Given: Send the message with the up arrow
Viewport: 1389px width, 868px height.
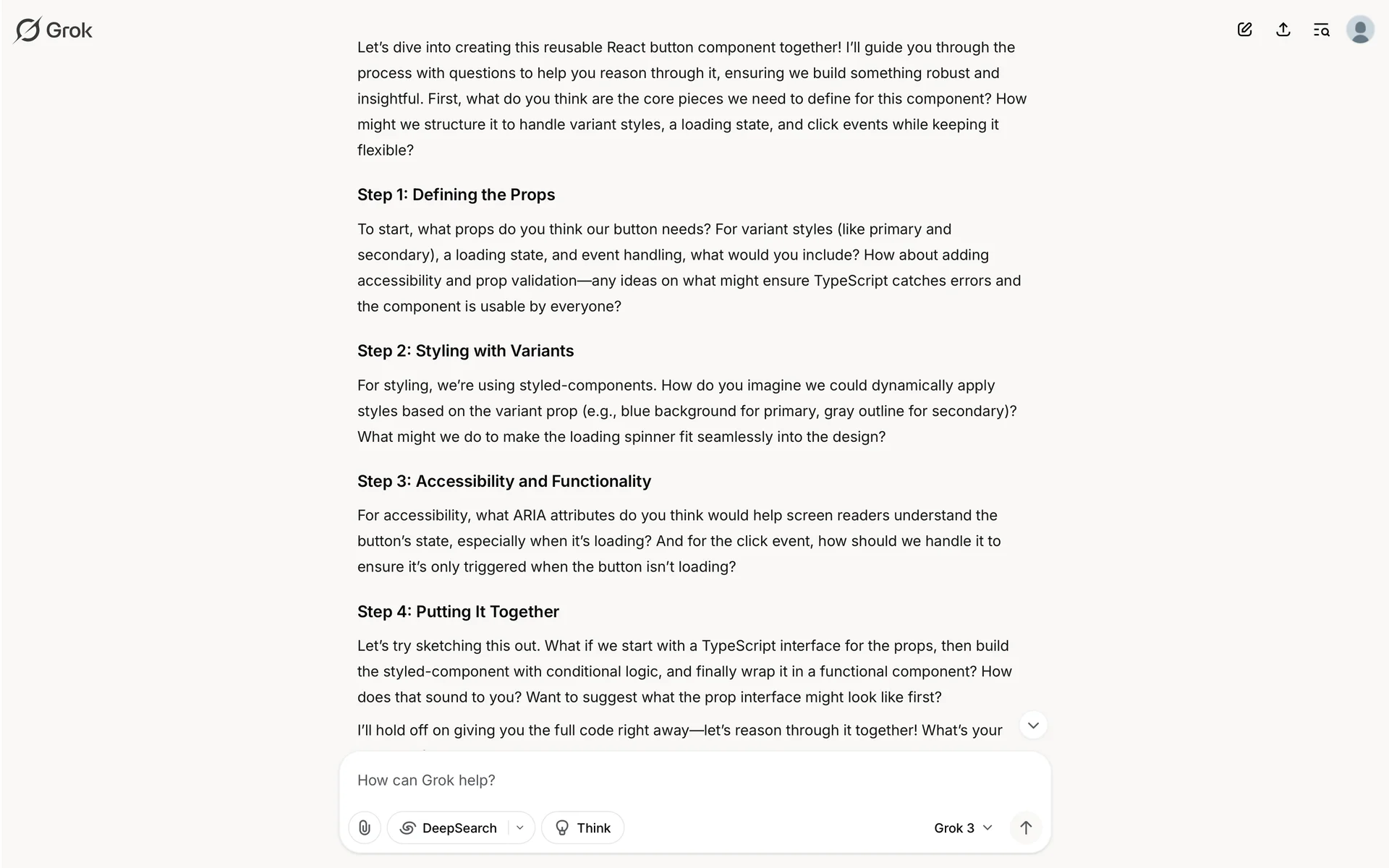Looking at the screenshot, I should pos(1025,827).
